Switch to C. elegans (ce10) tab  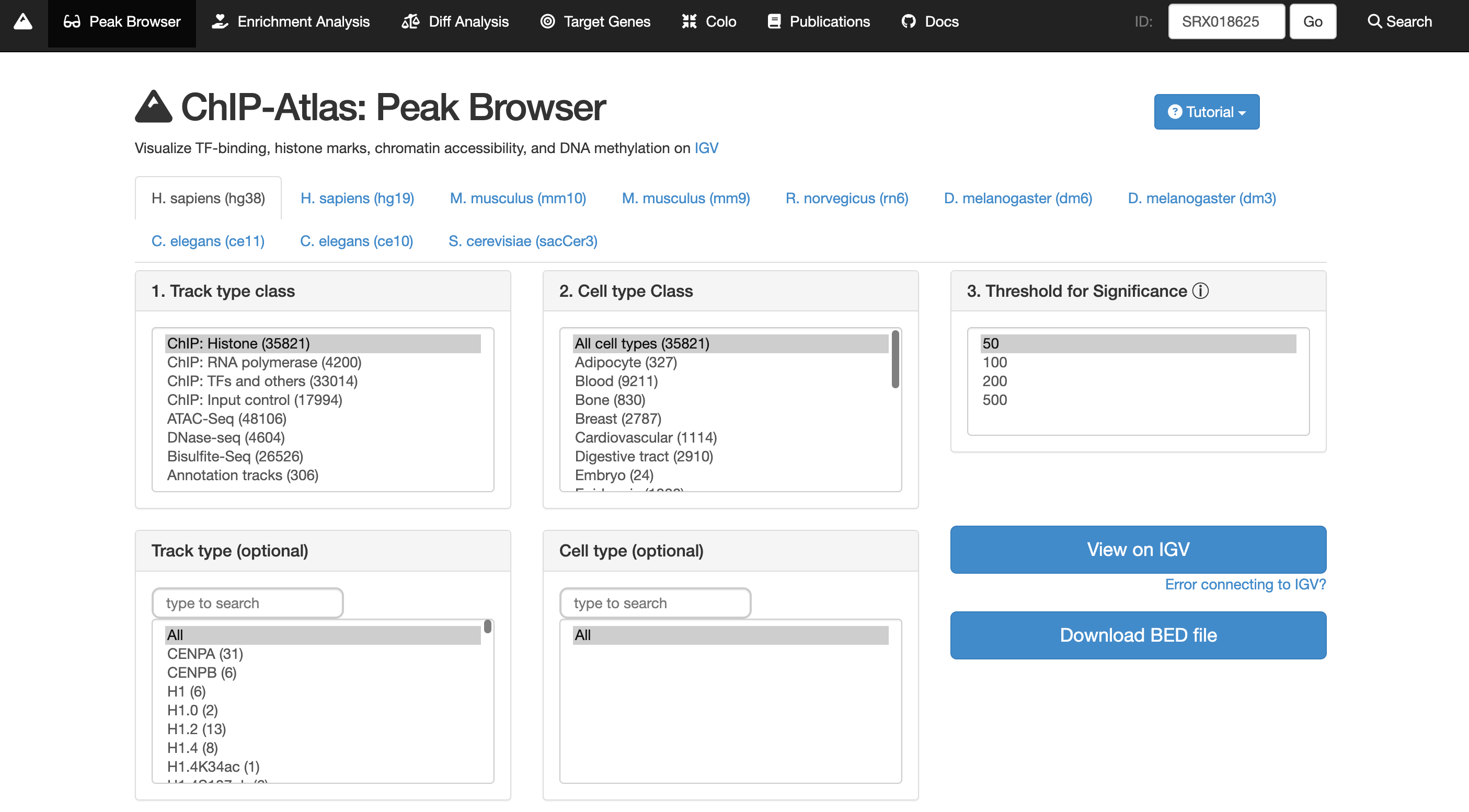pos(357,241)
